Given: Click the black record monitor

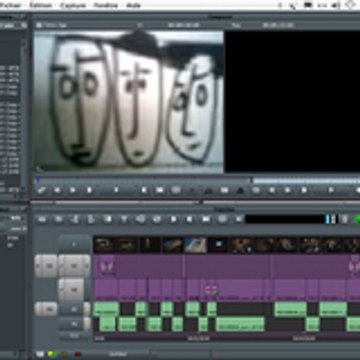Looking at the screenshot, I should 292,102.
